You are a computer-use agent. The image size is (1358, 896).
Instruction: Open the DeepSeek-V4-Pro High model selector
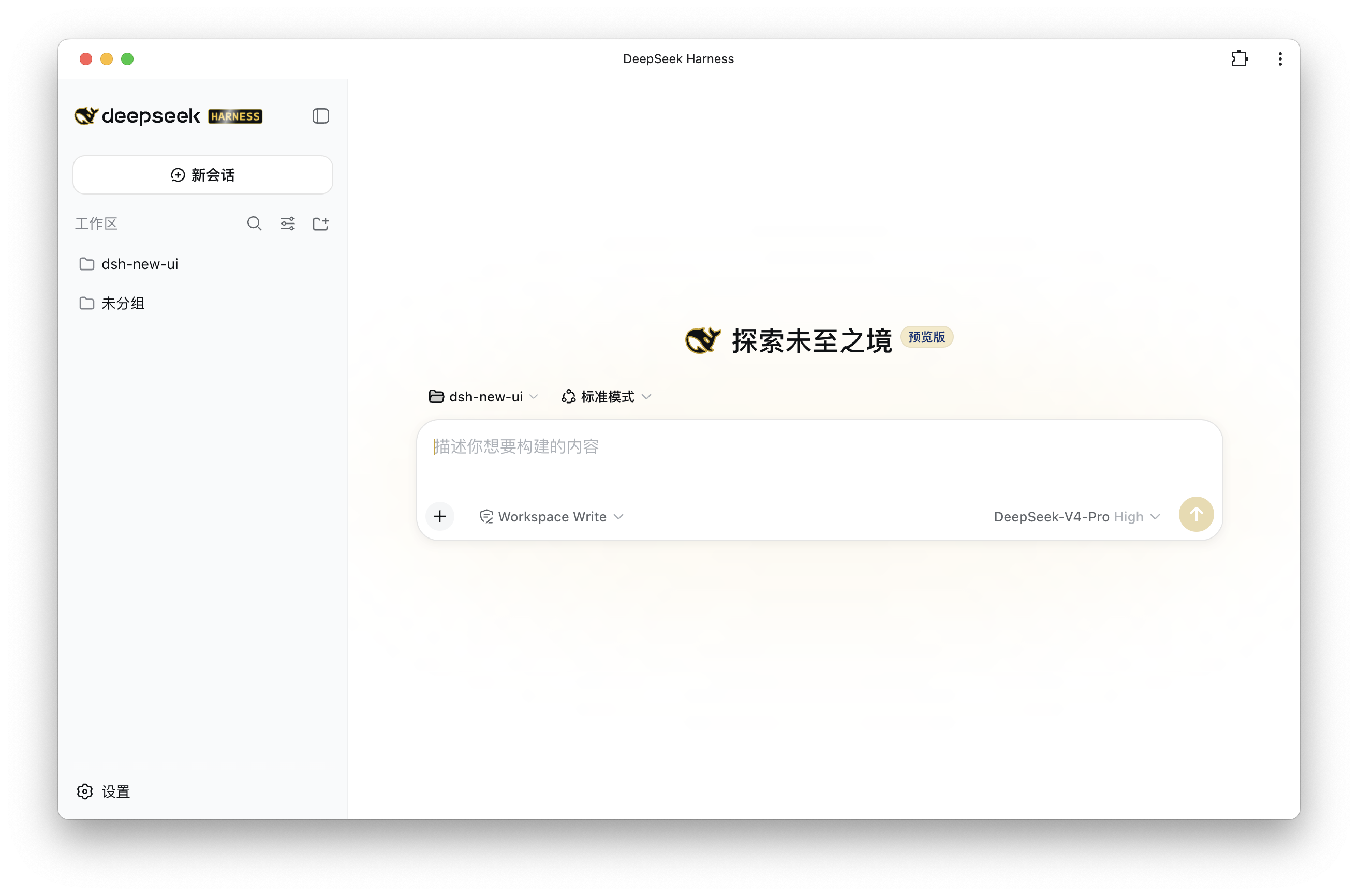tap(1077, 517)
